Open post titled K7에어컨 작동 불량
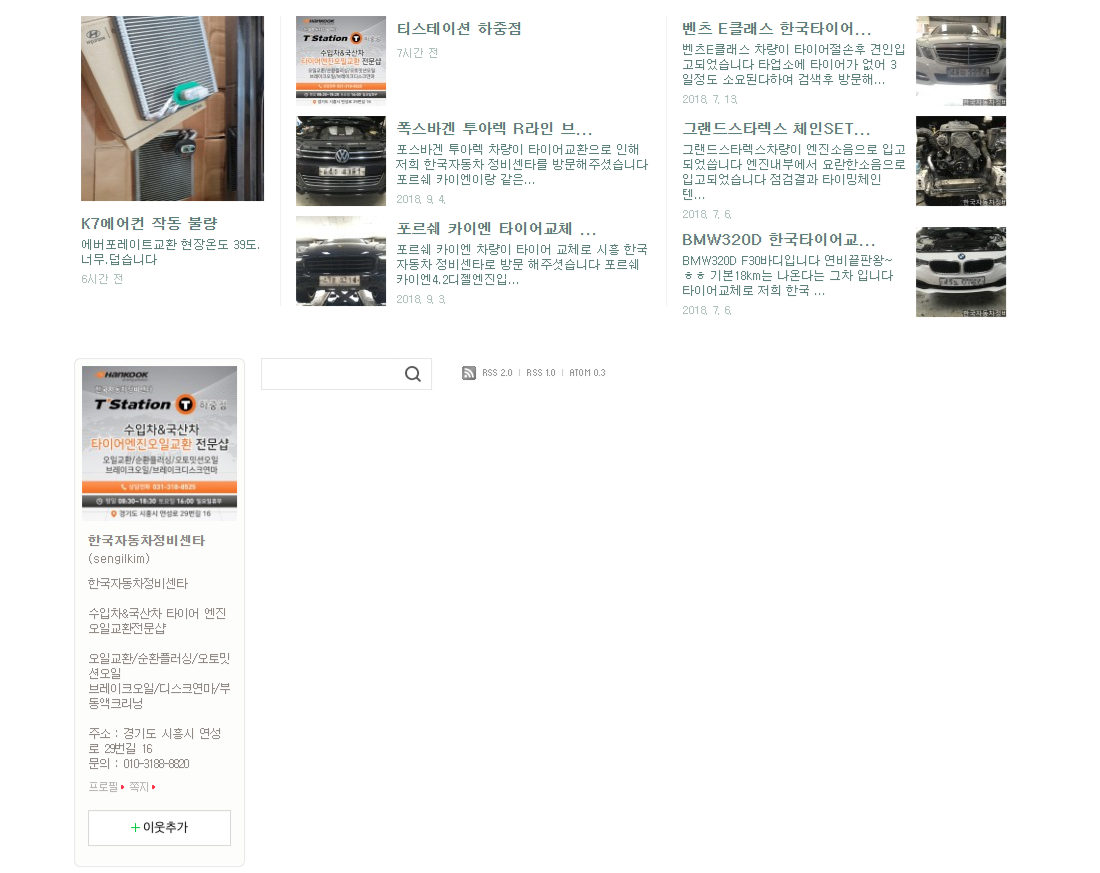Image resolution: width=1100 pixels, height=873 pixels. click(x=149, y=223)
